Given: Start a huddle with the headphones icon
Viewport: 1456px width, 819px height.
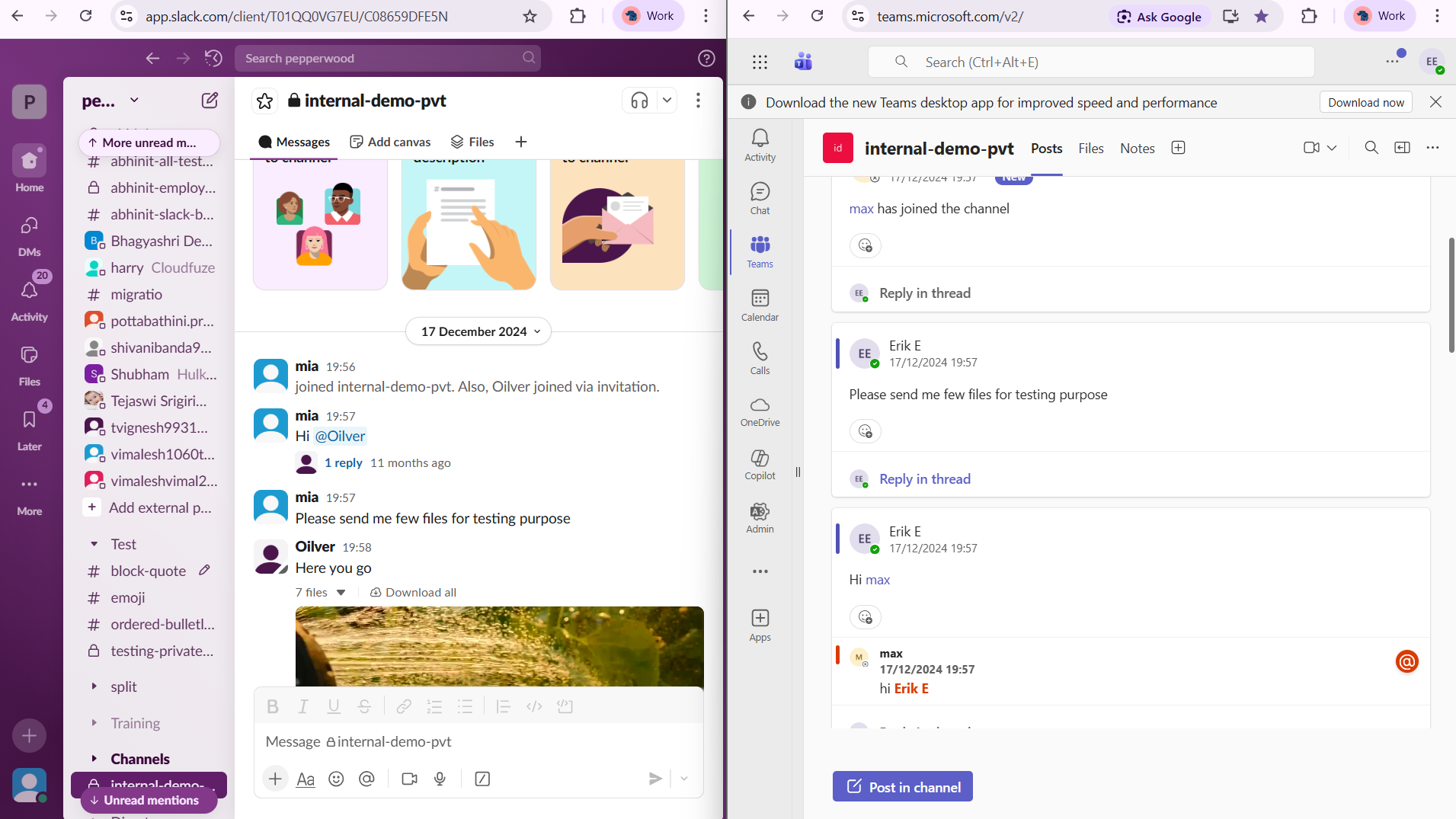Looking at the screenshot, I should [x=639, y=100].
